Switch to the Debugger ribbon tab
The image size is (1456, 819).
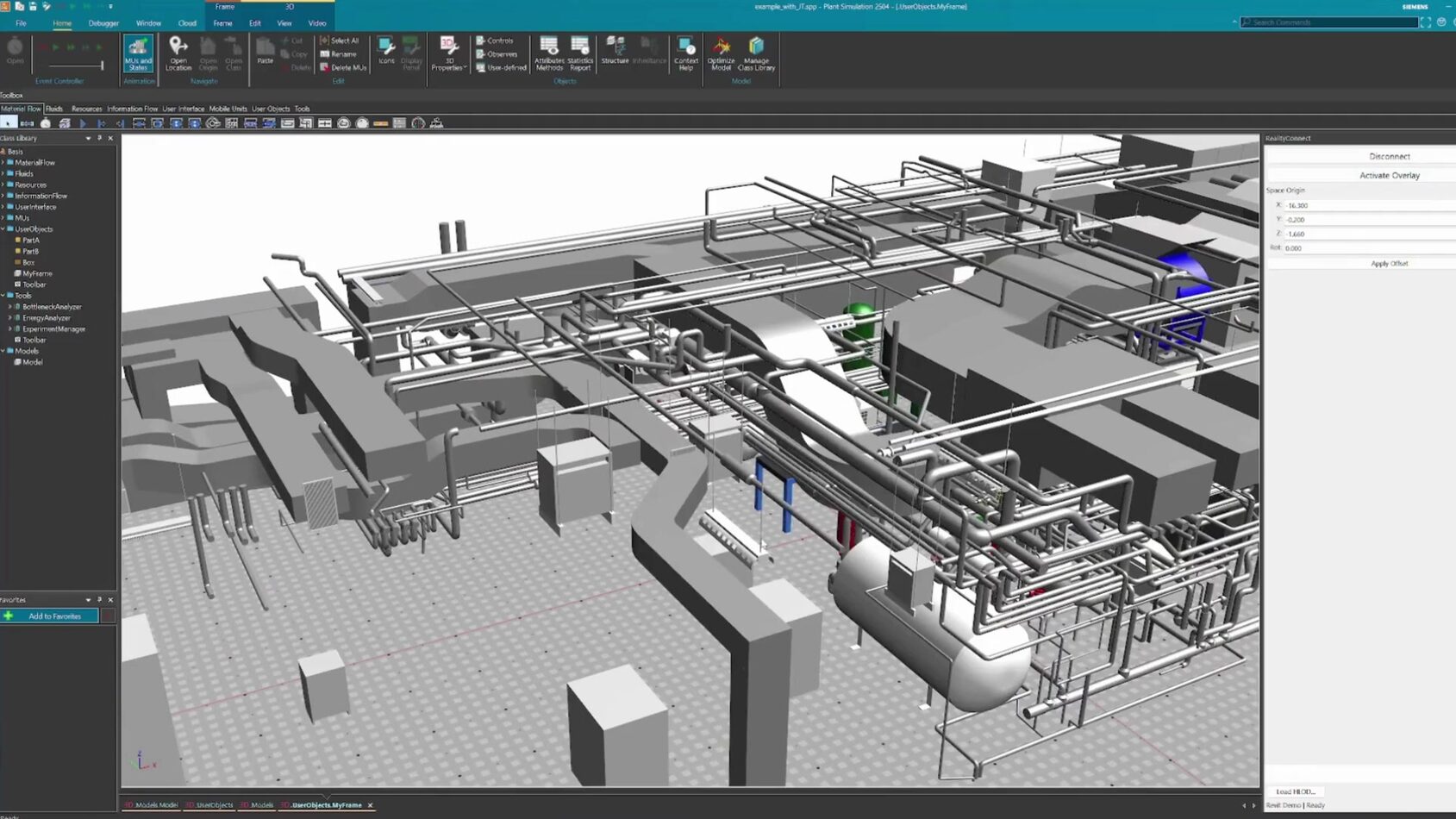[103, 23]
